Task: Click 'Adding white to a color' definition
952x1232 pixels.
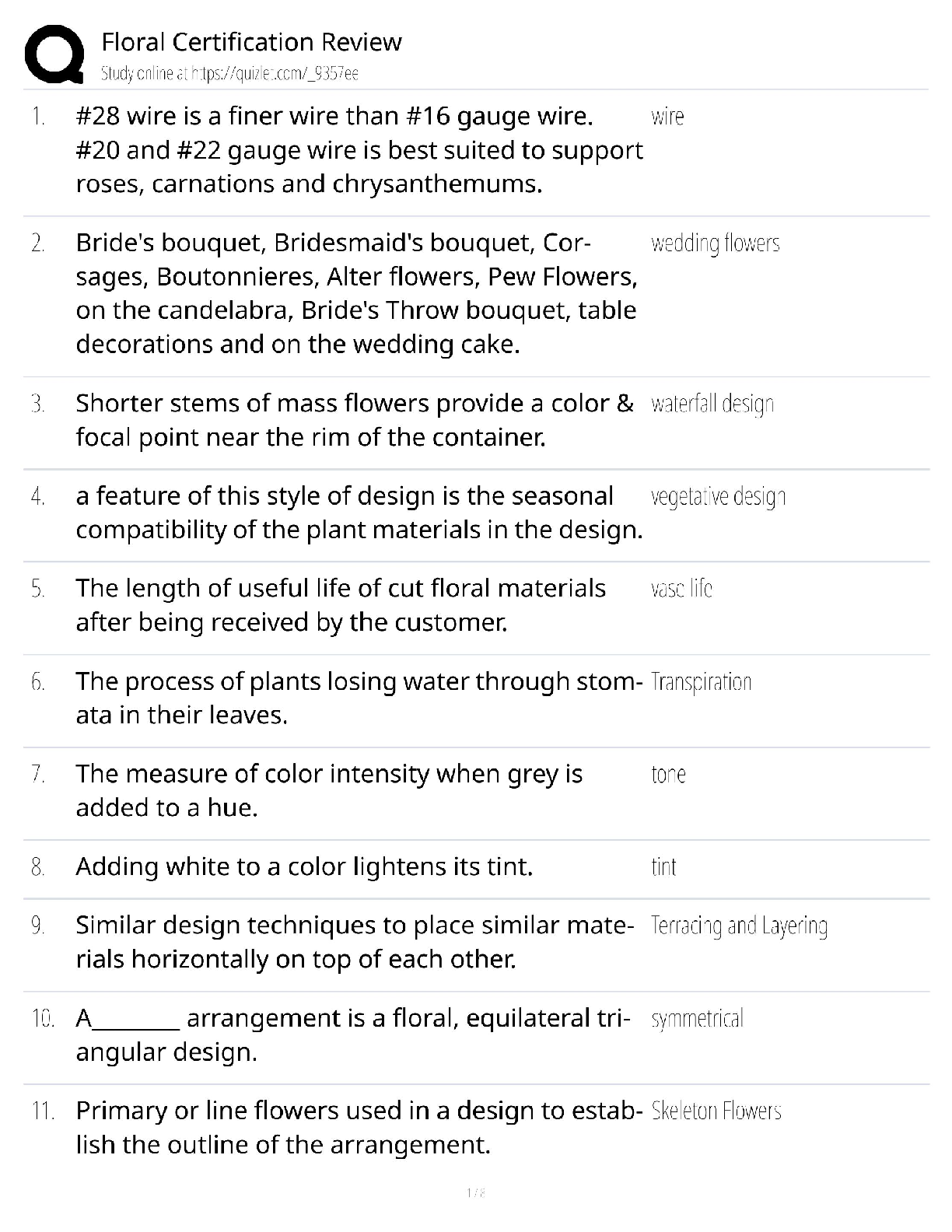Action: click(304, 866)
